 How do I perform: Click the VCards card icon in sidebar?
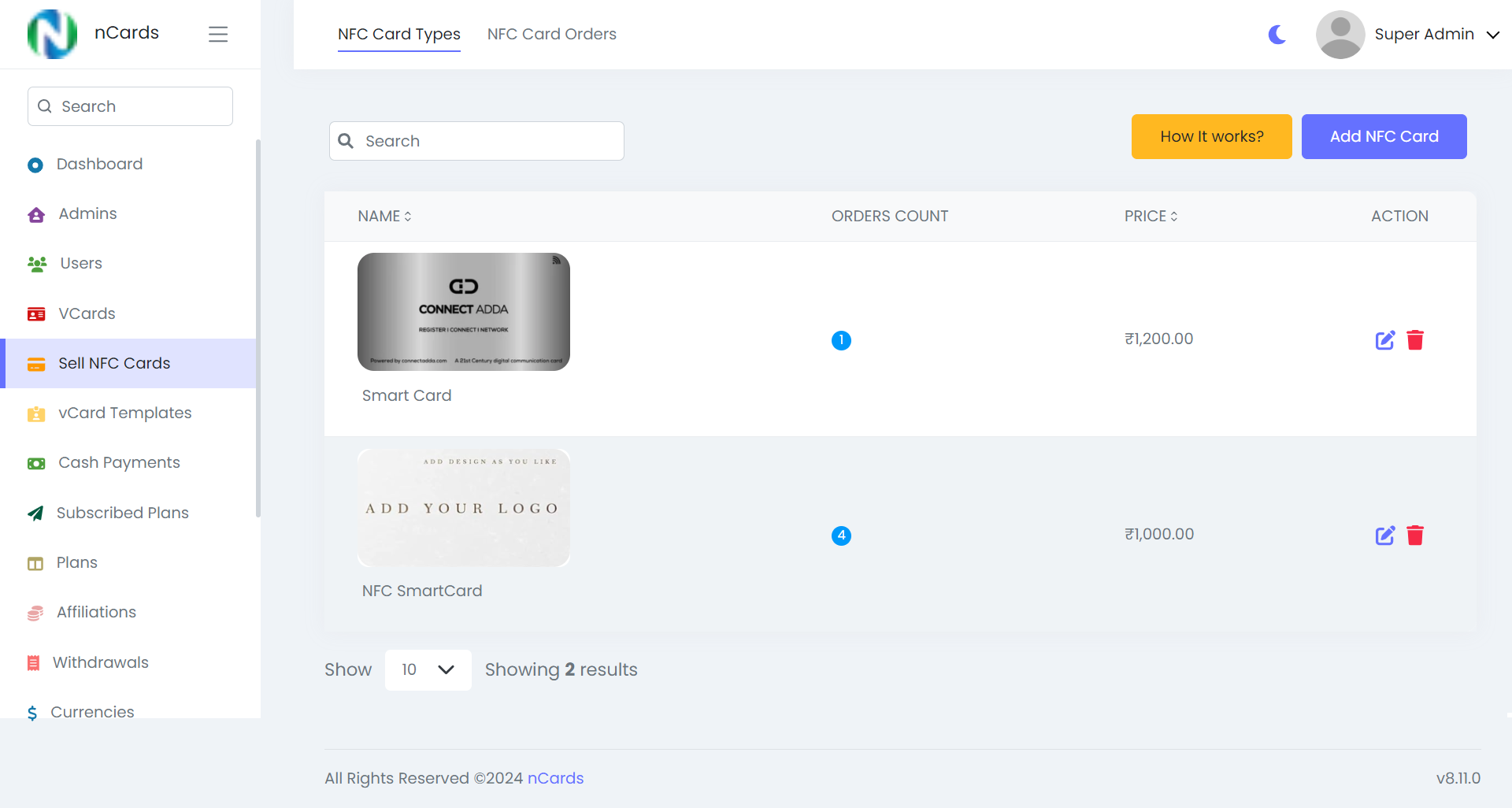click(35, 313)
